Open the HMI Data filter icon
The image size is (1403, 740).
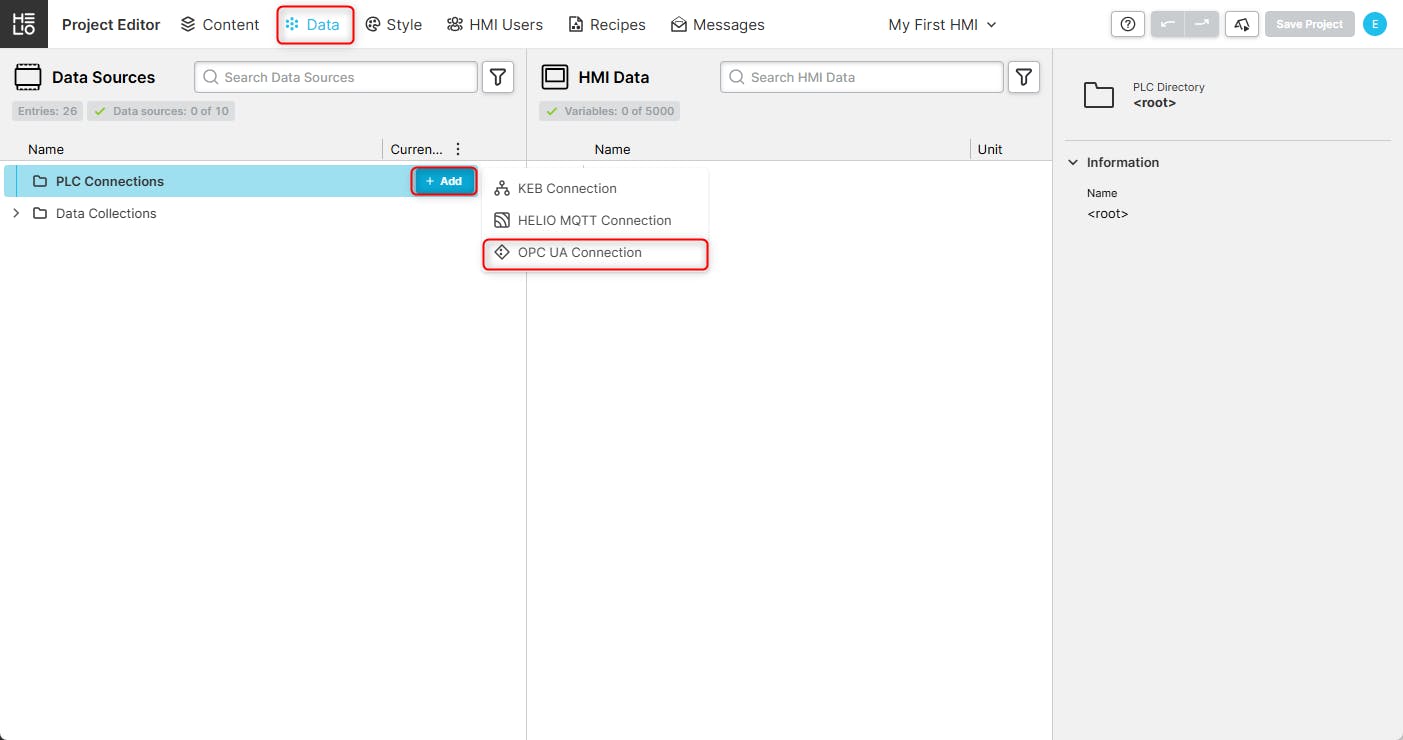point(1024,77)
